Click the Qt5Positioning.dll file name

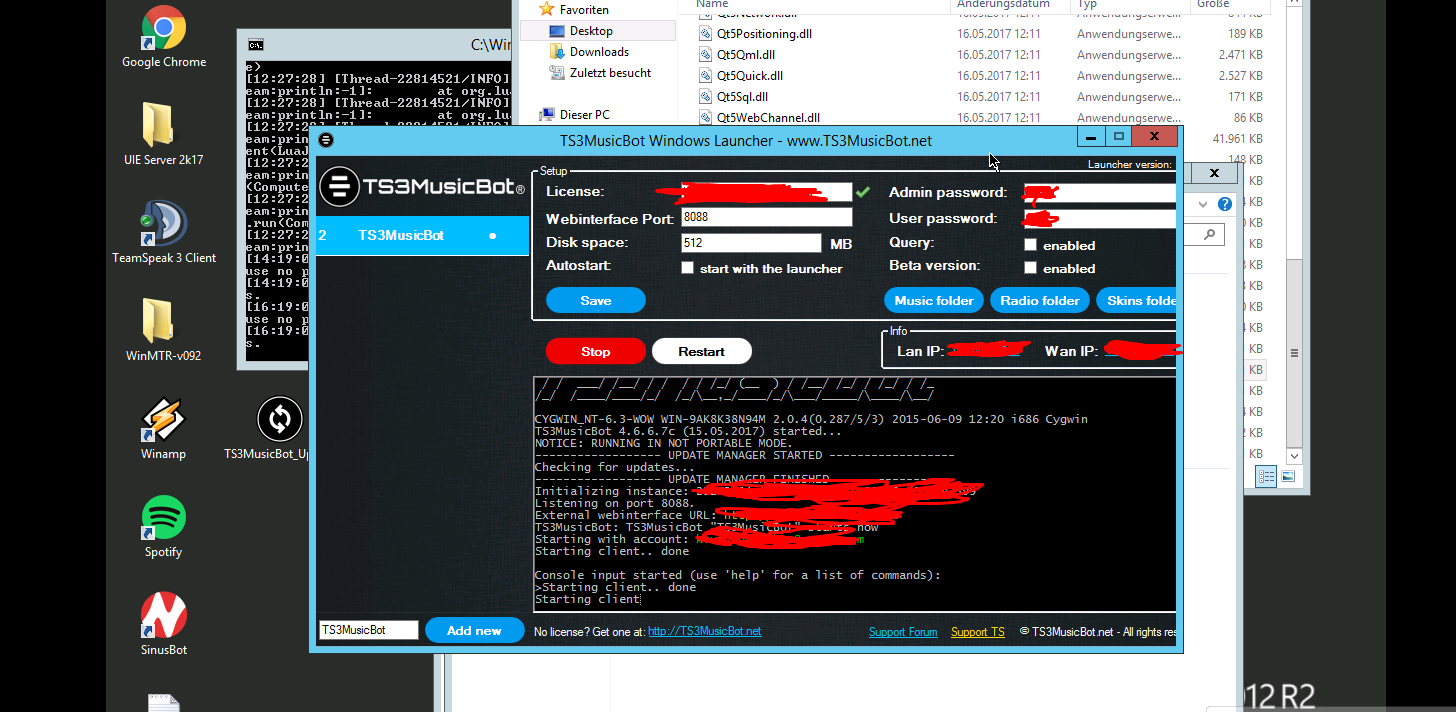[764, 34]
